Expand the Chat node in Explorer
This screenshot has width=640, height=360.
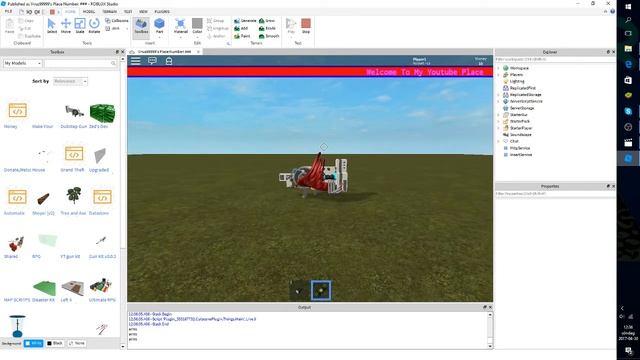click(x=498, y=141)
